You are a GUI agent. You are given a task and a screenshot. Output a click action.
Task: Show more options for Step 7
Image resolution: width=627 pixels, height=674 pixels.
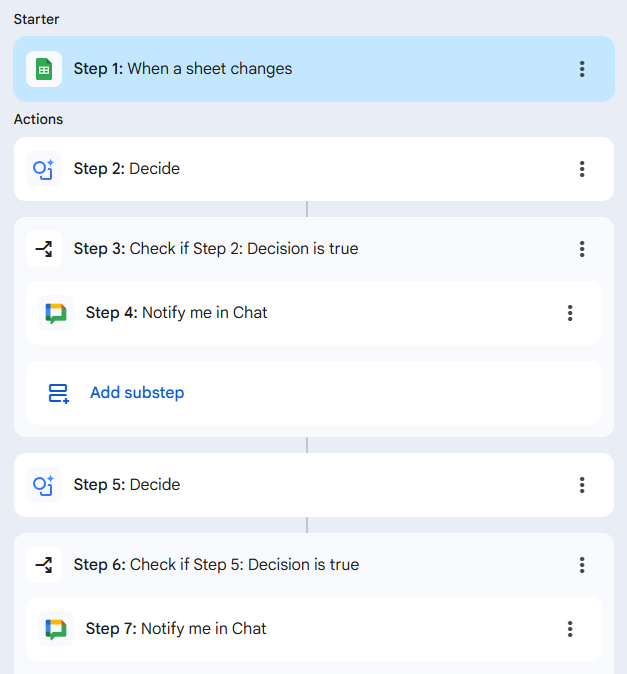(x=570, y=629)
